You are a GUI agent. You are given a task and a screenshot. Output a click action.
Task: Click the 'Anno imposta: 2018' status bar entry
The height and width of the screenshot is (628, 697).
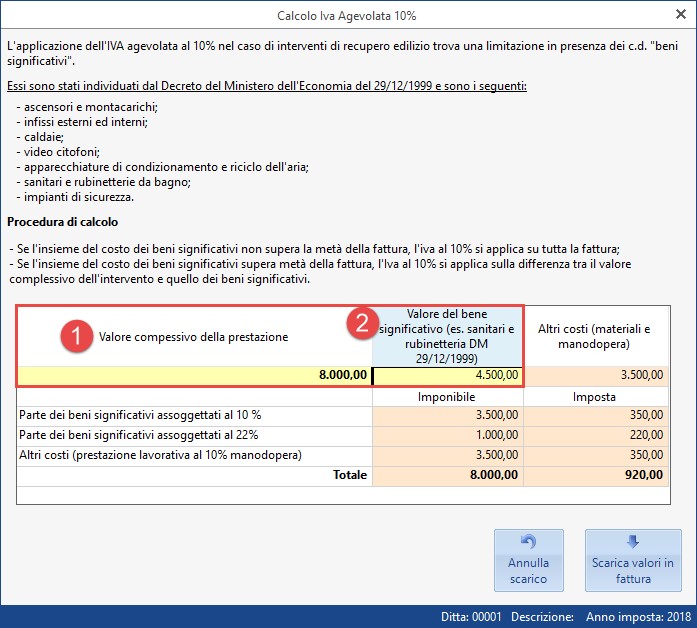pyautogui.click(x=638, y=617)
